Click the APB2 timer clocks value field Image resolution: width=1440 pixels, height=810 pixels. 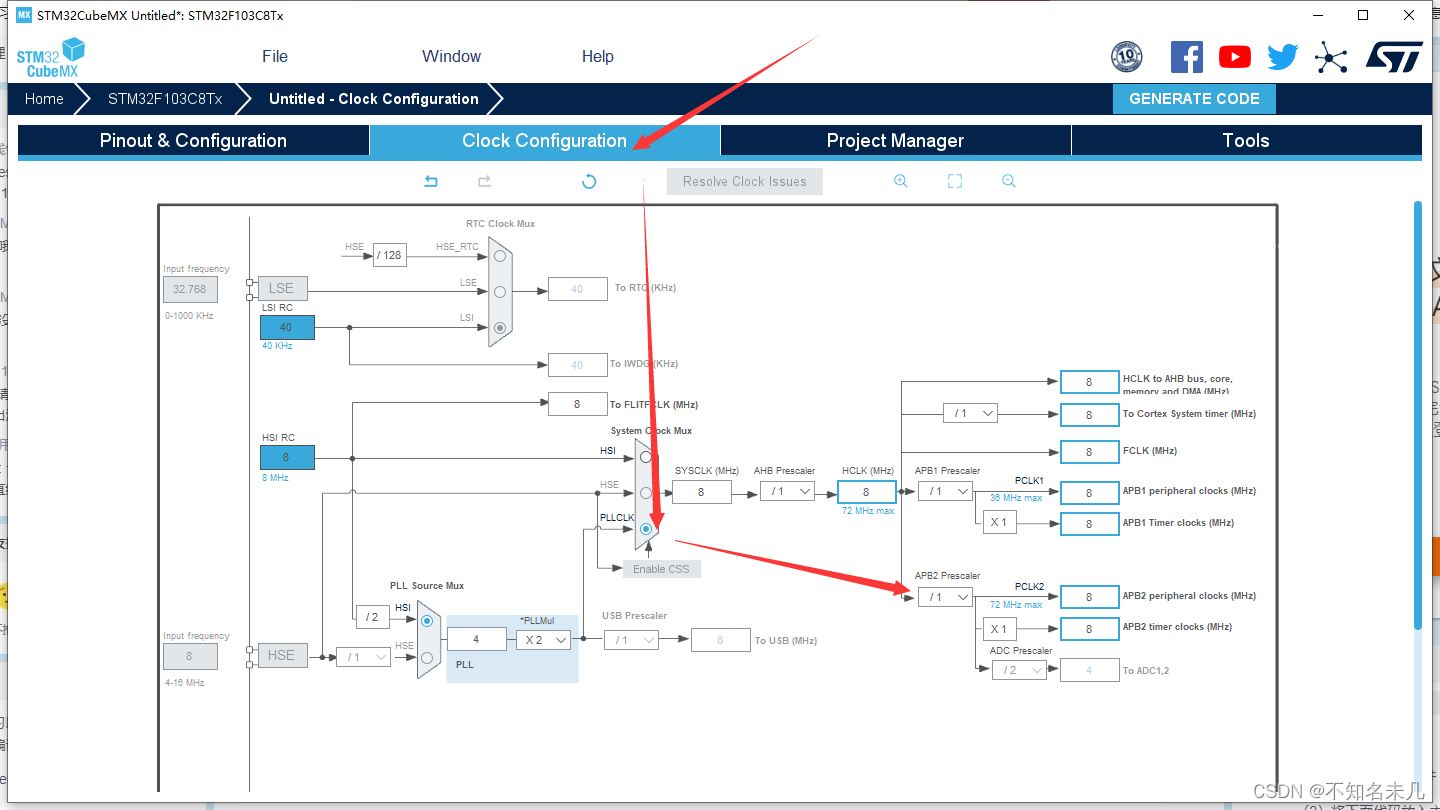tap(1089, 629)
